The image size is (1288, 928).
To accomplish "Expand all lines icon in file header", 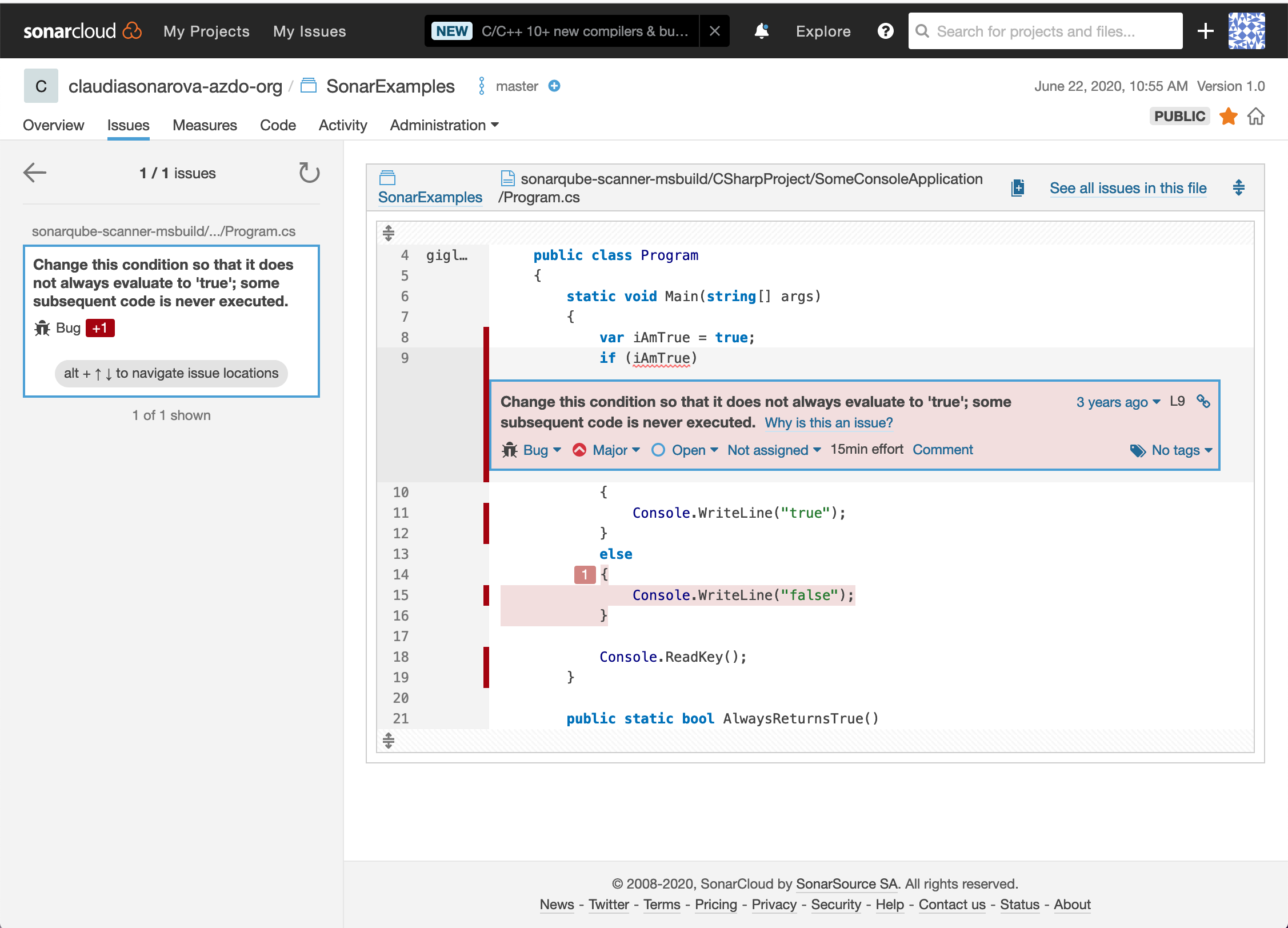I will pos(1238,187).
